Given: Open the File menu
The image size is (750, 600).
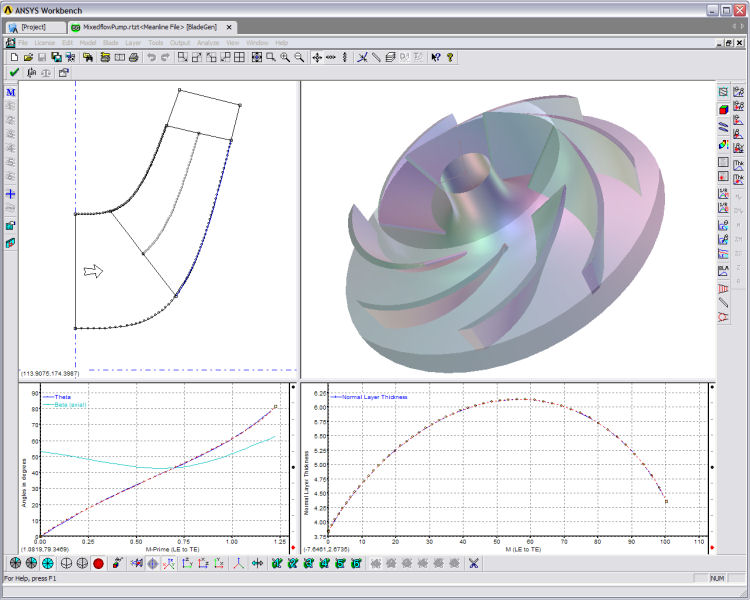Looking at the screenshot, I should [22, 43].
